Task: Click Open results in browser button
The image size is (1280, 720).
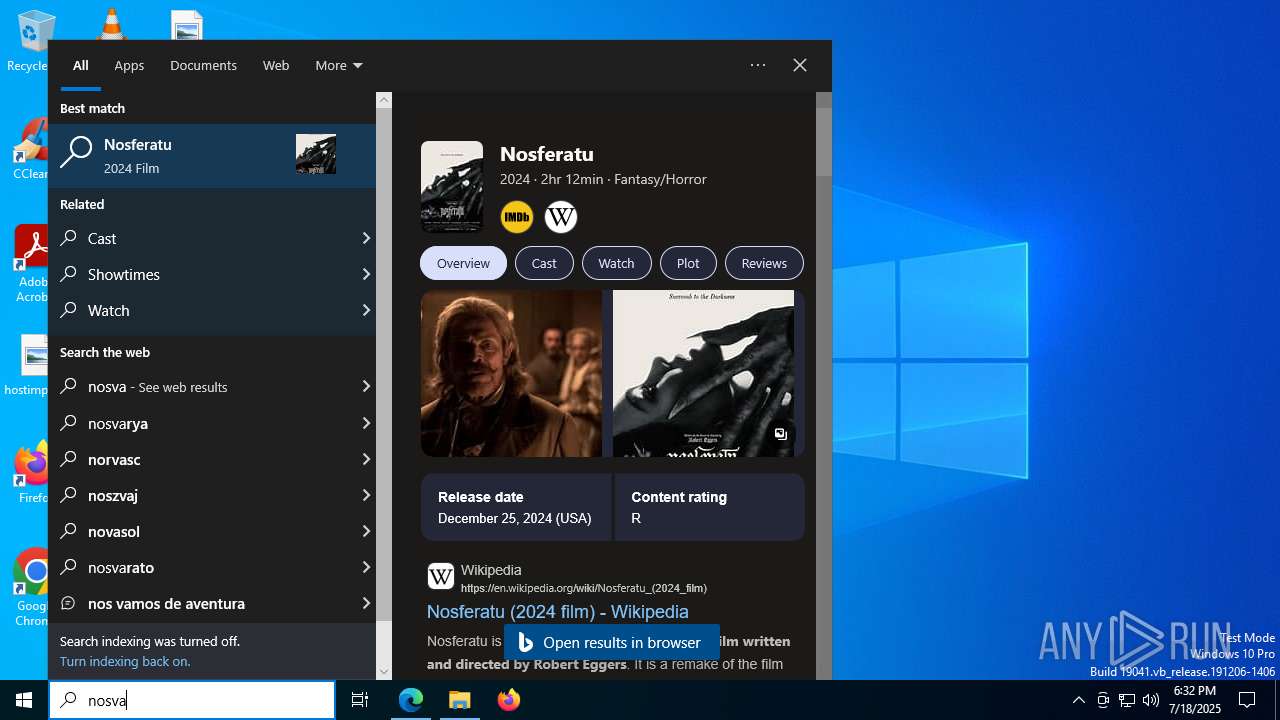Action: tap(611, 642)
